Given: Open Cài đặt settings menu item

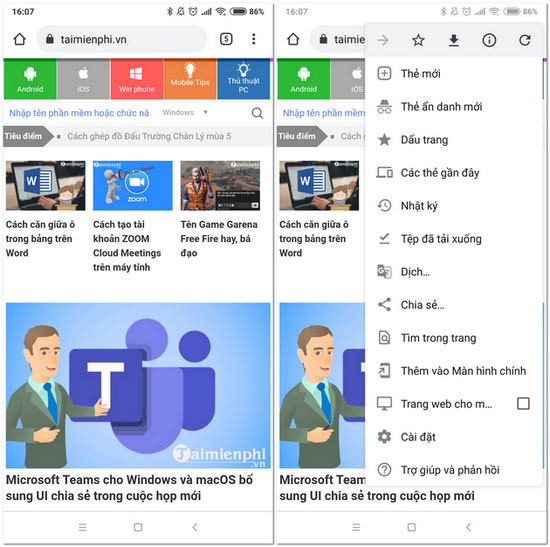Looking at the screenshot, I should click(x=454, y=437).
